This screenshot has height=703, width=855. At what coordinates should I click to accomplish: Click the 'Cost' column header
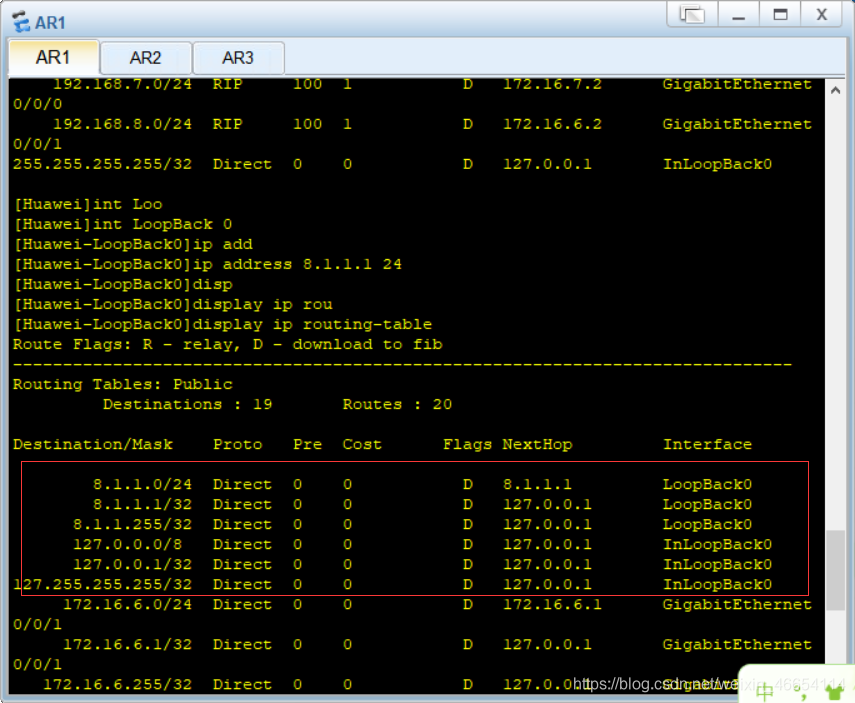[x=362, y=444]
